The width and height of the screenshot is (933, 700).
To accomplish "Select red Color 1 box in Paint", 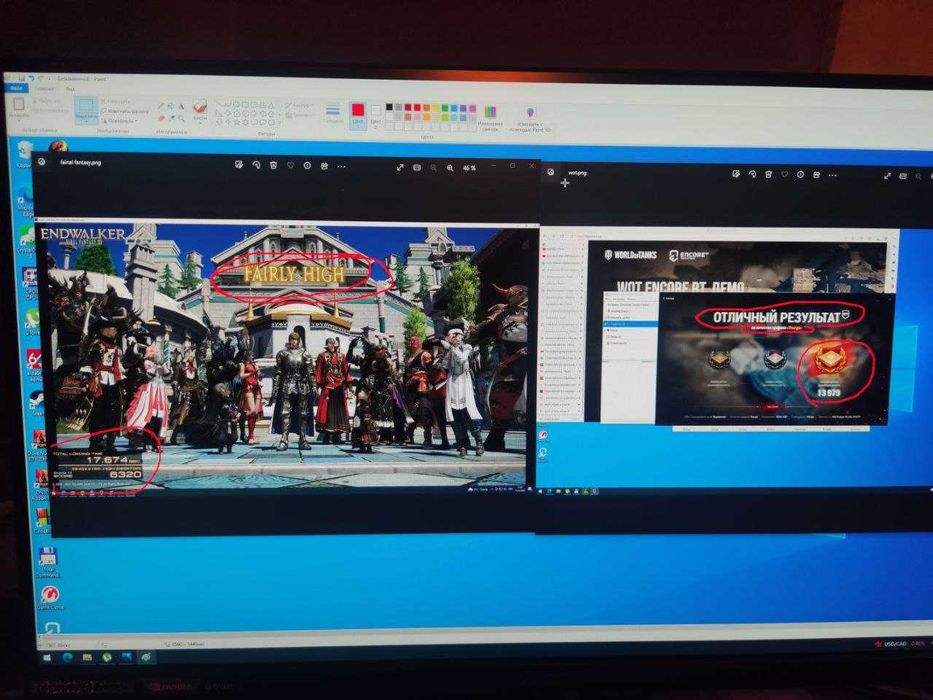I will point(358,114).
